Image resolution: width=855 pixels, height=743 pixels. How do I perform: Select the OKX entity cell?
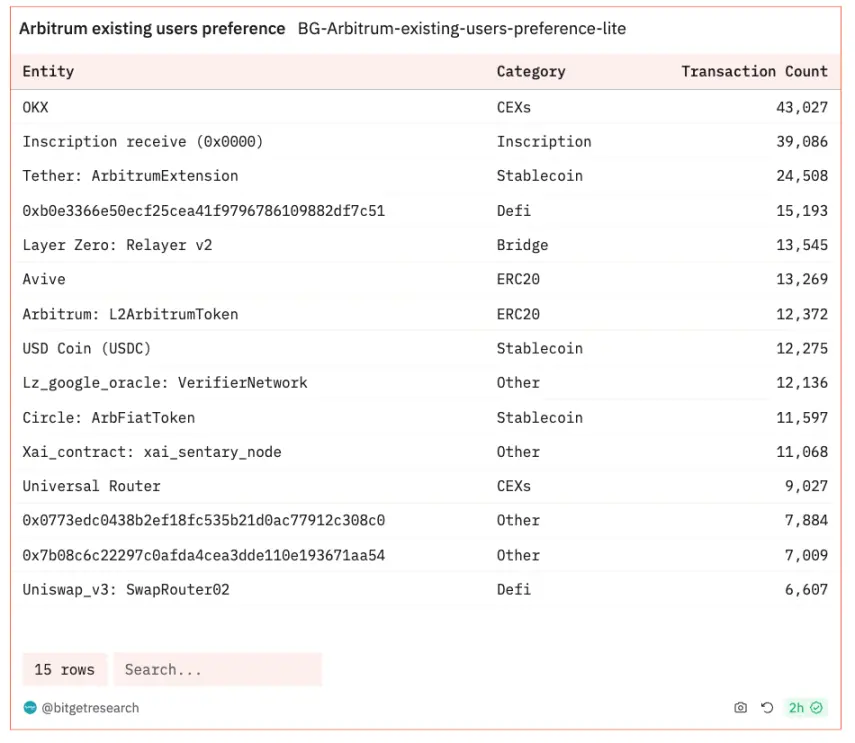click(x=35, y=107)
